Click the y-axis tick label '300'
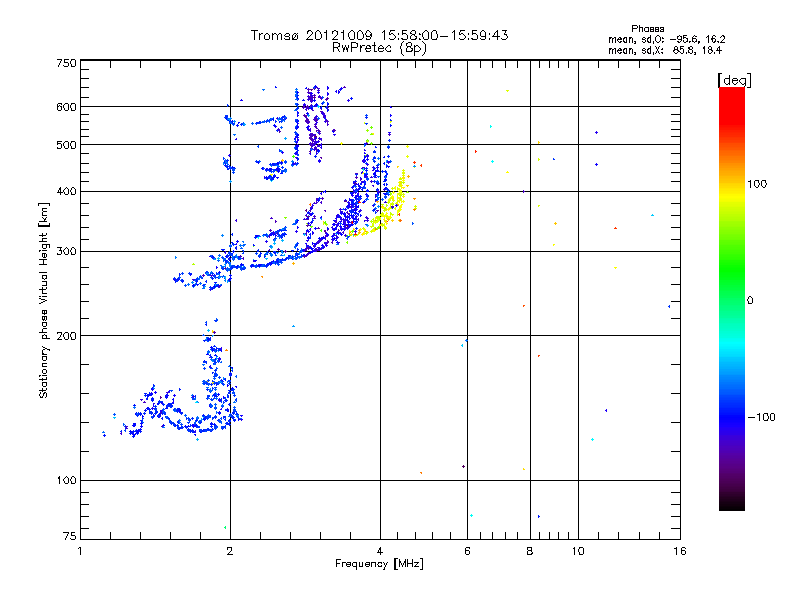The width and height of the screenshot is (800, 600). tap(66, 252)
